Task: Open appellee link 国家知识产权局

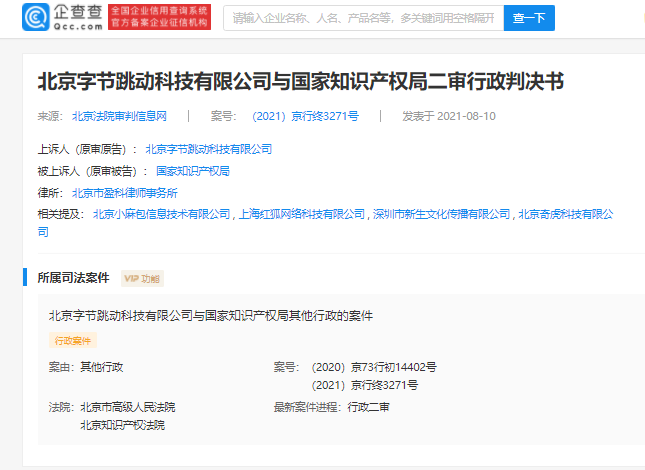Action: point(193,171)
